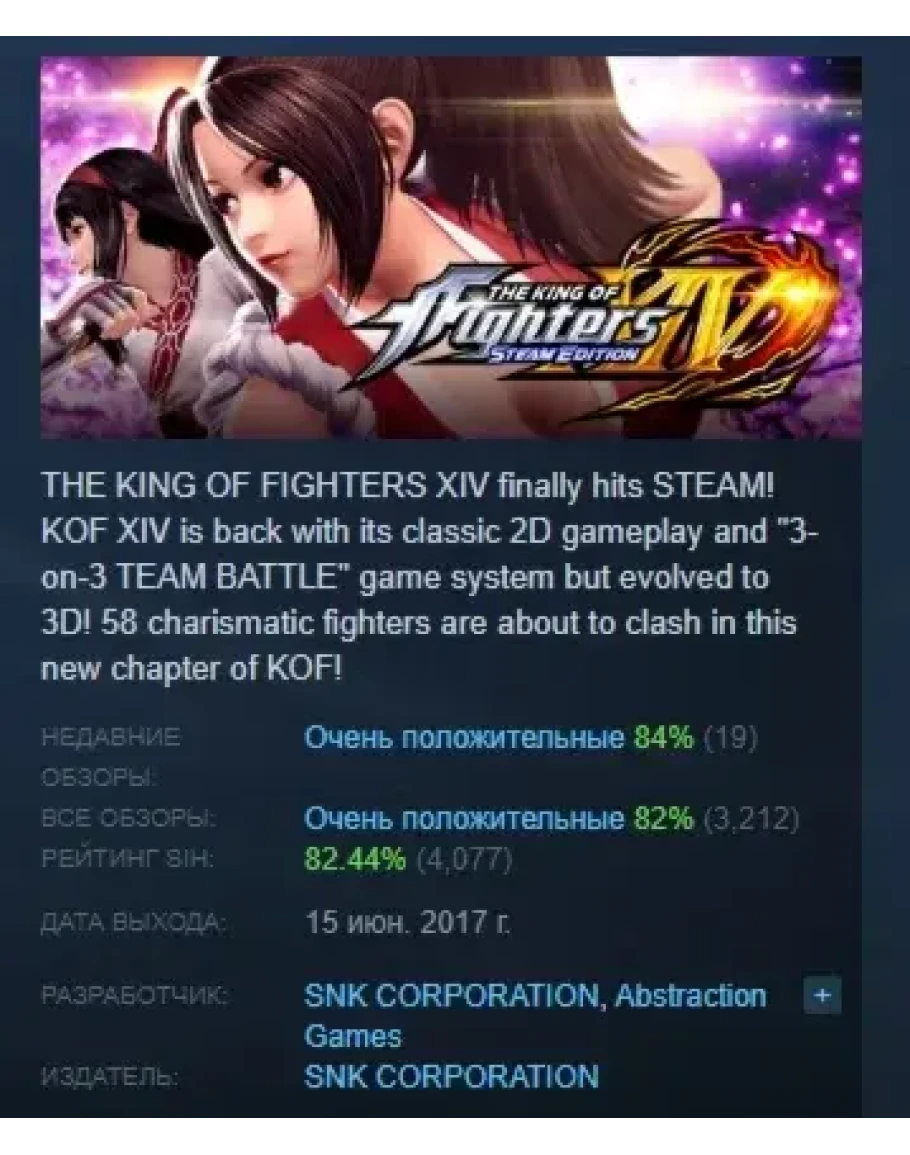The width and height of the screenshot is (910, 1155).
Task: Click the 'Издатель' label
Action: pyautogui.click(x=109, y=1078)
